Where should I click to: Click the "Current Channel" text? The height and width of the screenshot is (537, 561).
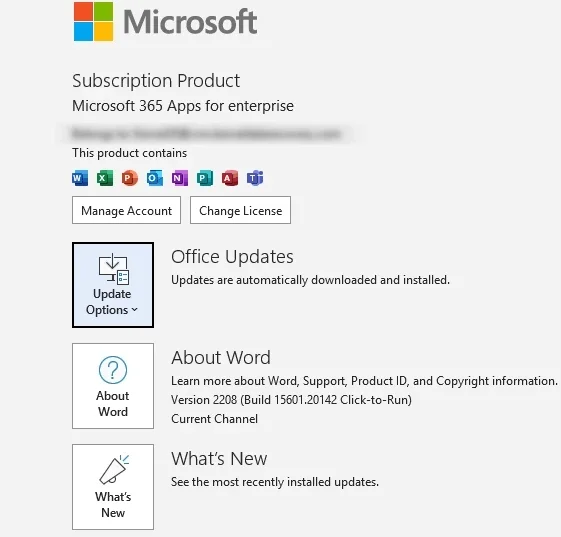tap(214, 419)
